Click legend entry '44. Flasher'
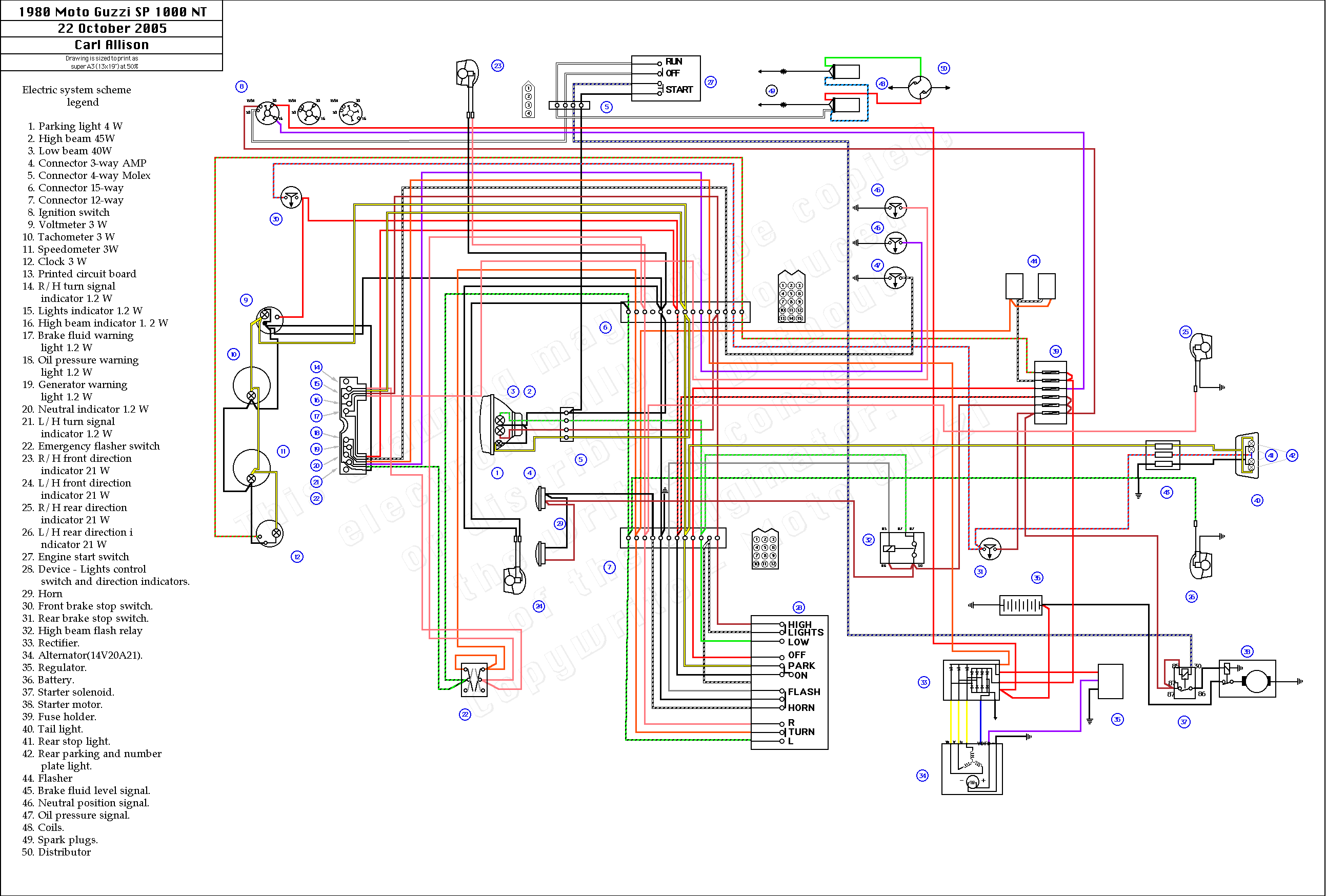This screenshot has width=1326, height=896. pyautogui.click(x=47, y=779)
